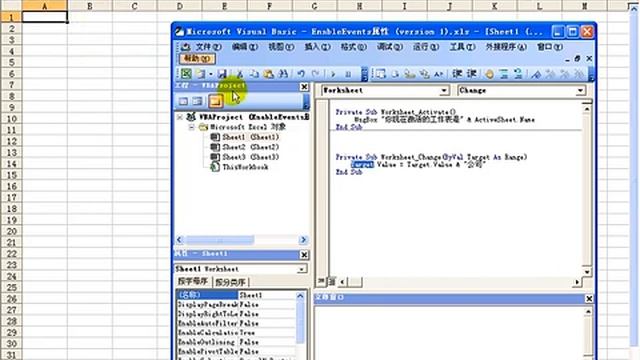Click the Comment Block icon
The height and width of the screenshot is (360, 640).
[x=504, y=74]
